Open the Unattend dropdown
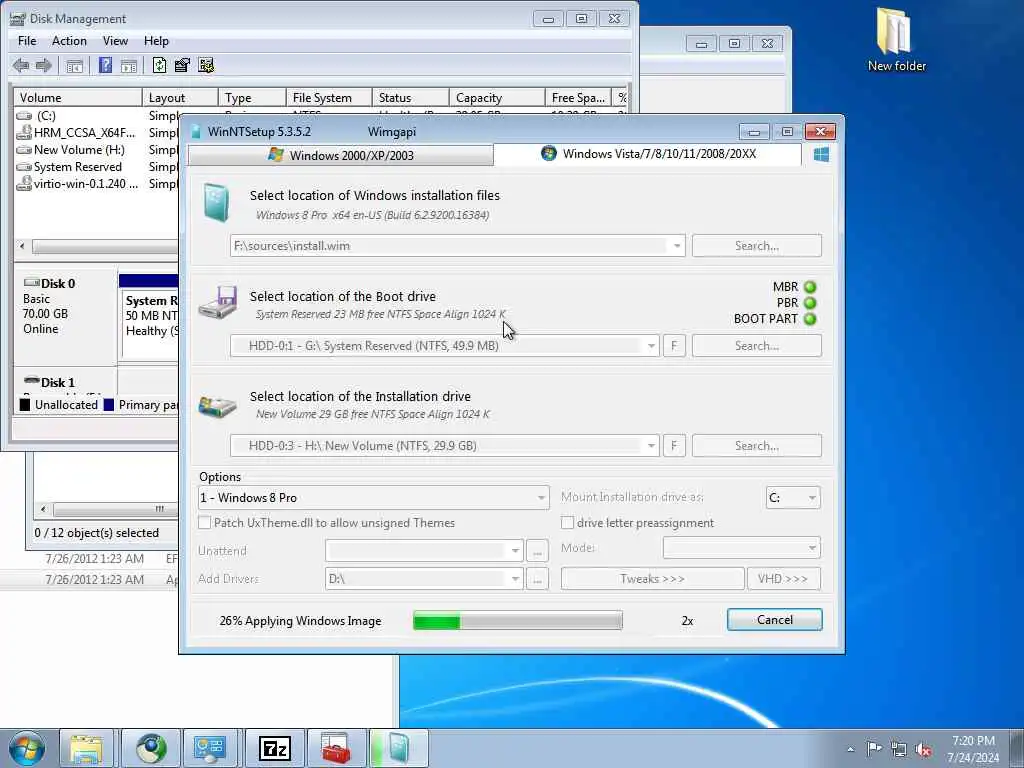Image resolution: width=1024 pixels, height=768 pixels. [515, 551]
